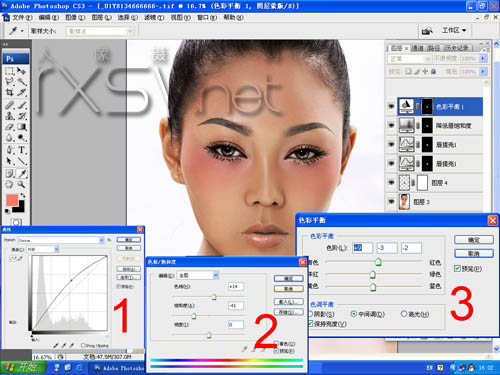Click the 色彩平衡 1 adjustment layer thumbnail

[x=406, y=106]
